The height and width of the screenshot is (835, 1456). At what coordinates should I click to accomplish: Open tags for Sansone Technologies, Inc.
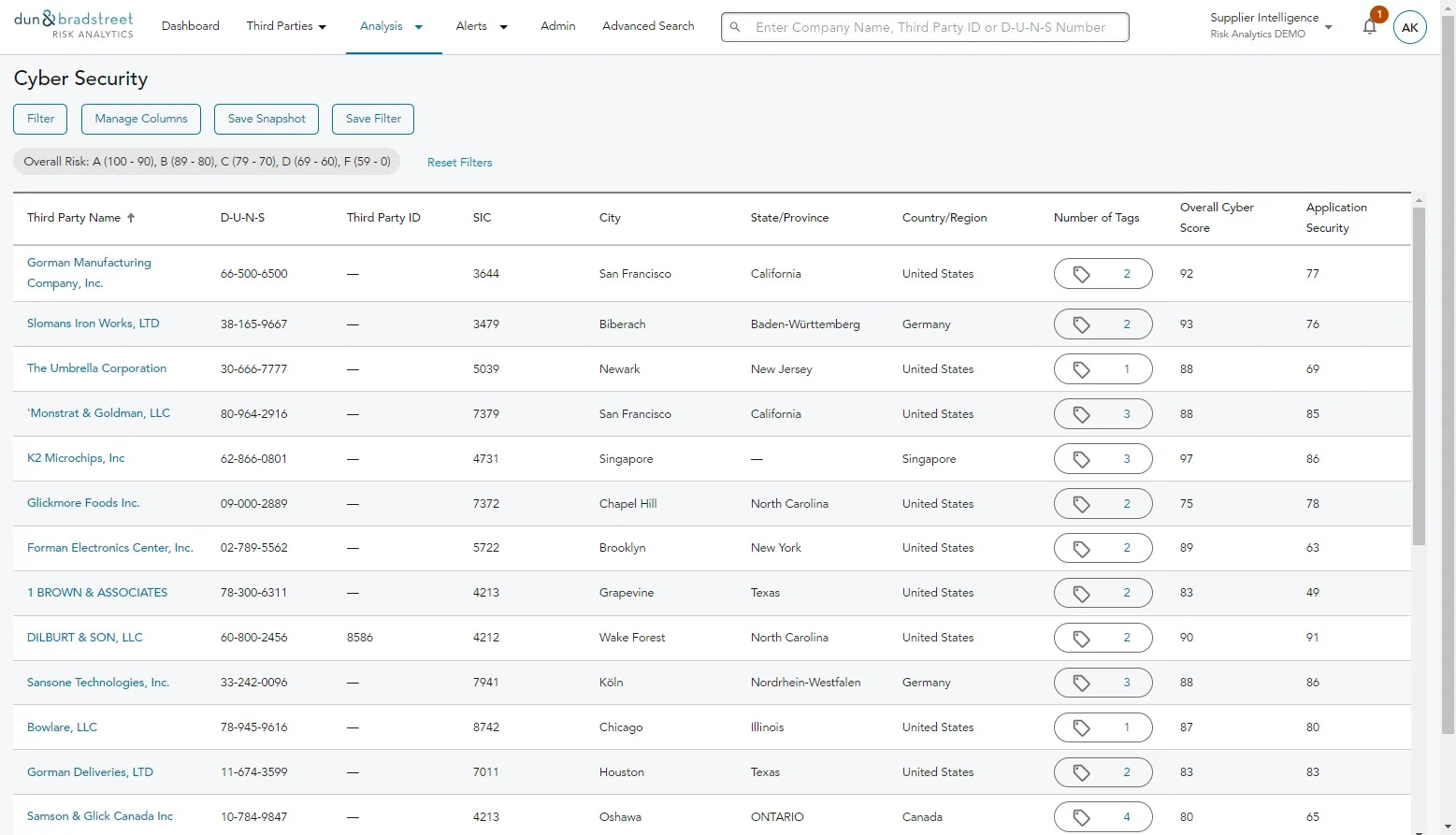[x=1103, y=683]
